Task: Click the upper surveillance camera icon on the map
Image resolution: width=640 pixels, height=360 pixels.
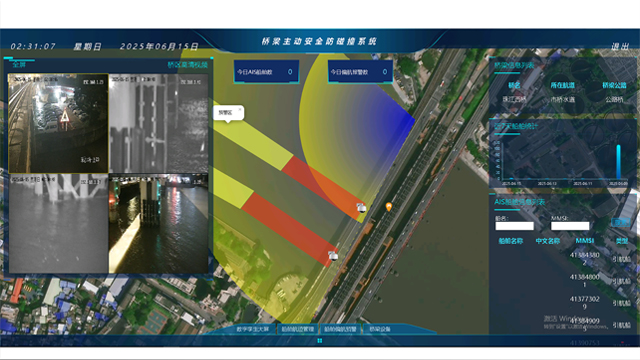Action: coord(361,208)
